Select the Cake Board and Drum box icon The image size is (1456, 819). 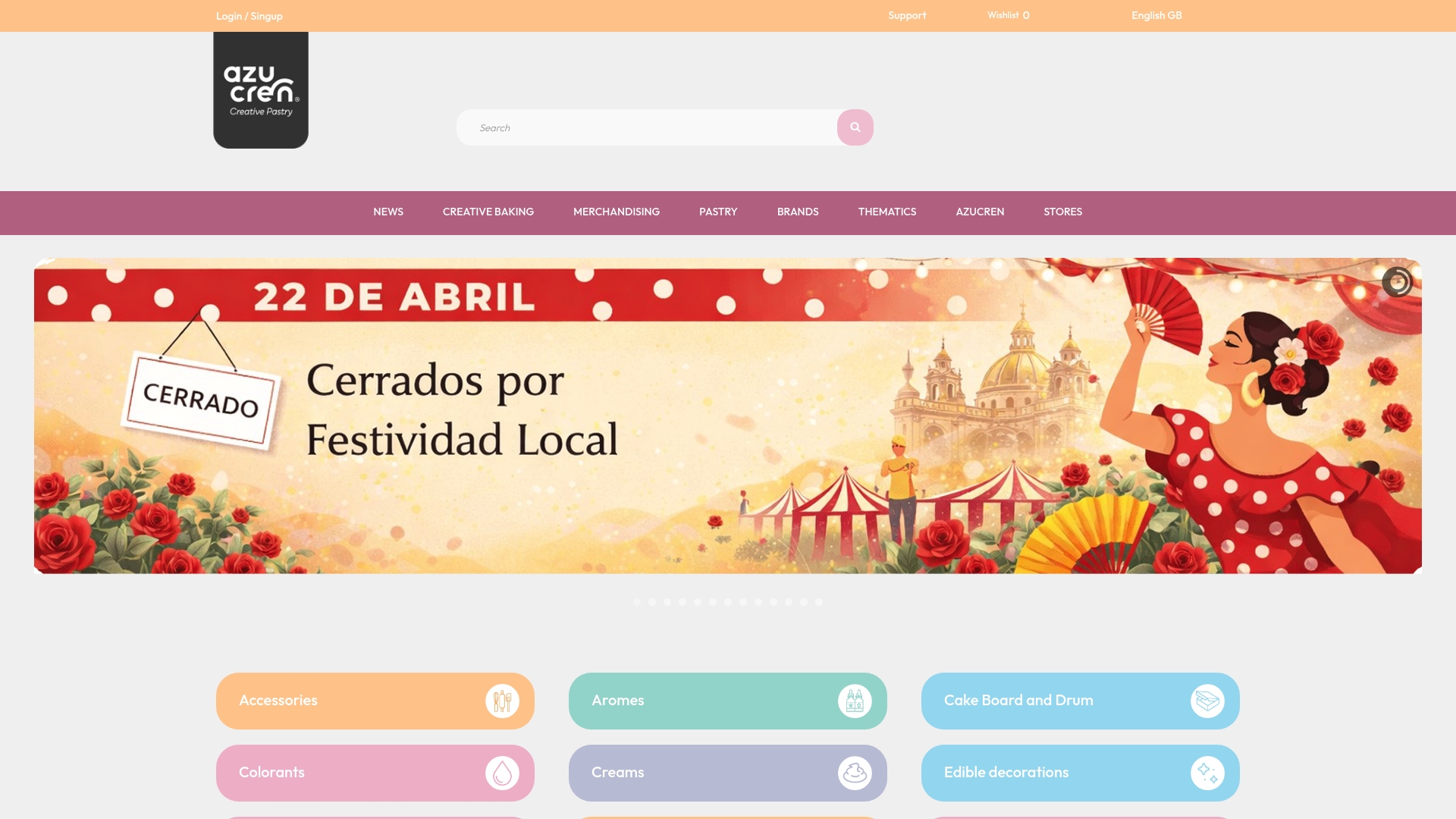click(x=1207, y=700)
